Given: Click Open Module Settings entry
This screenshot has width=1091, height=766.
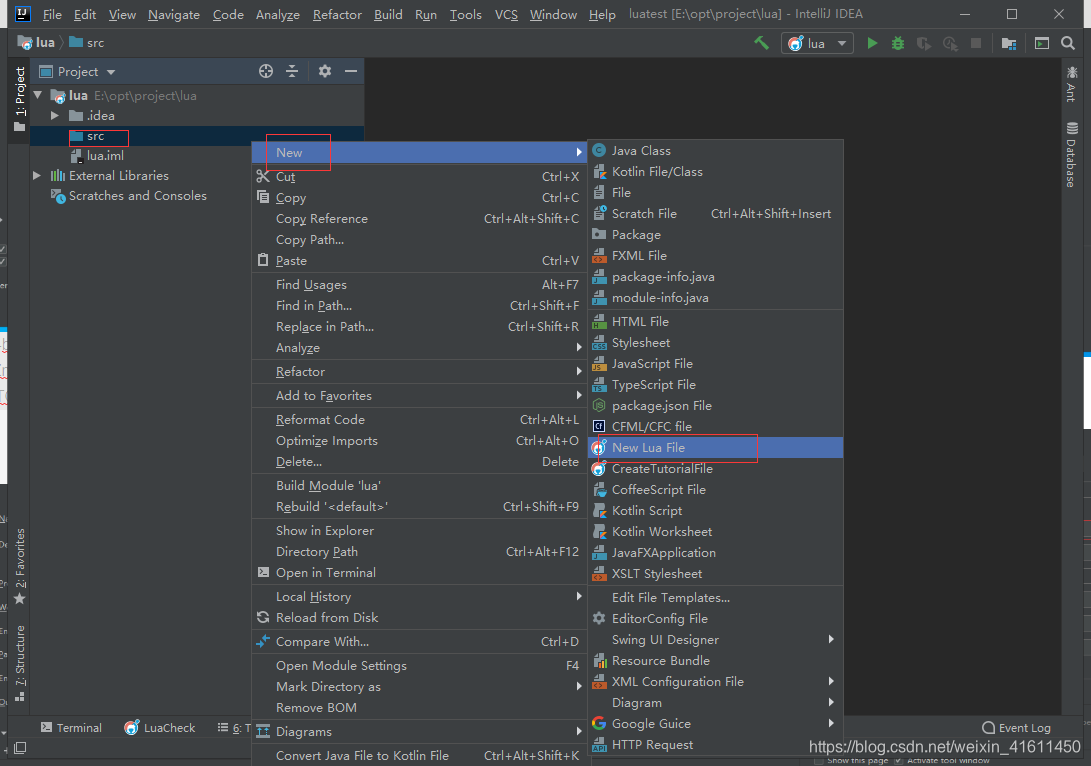Looking at the screenshot, I should (420, 665).
